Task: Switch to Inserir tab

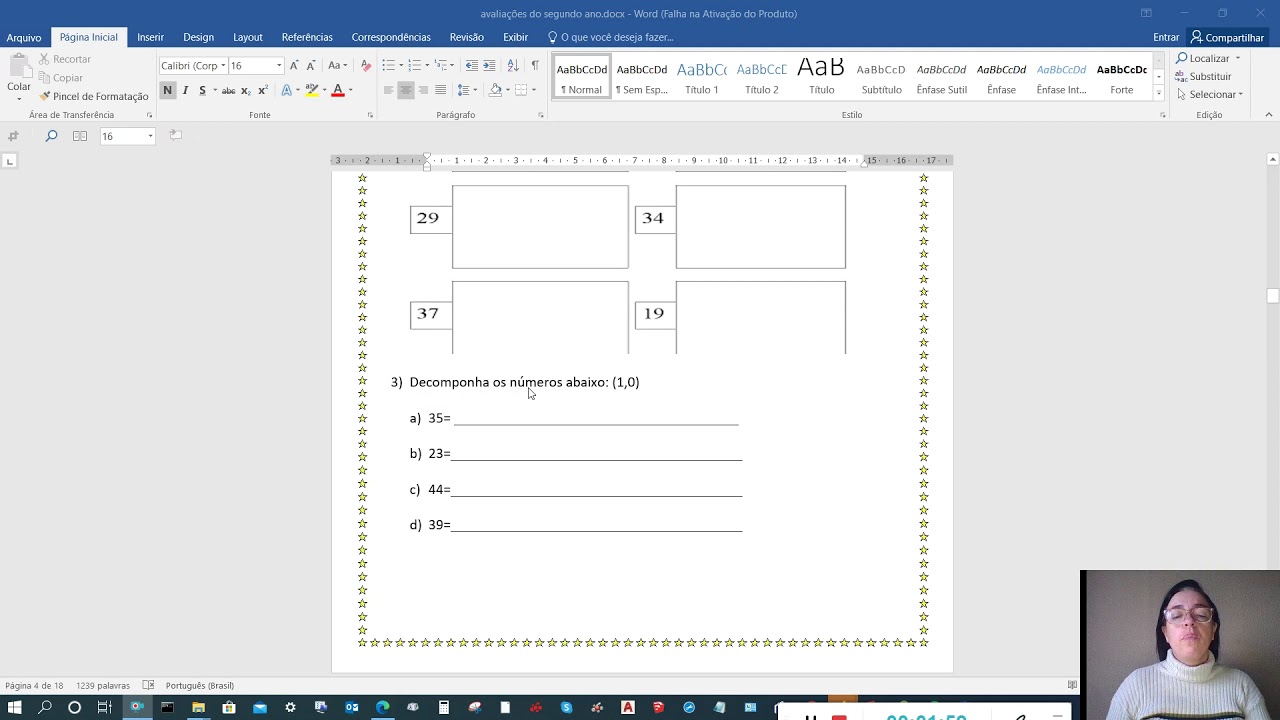Action: point(151,37)
